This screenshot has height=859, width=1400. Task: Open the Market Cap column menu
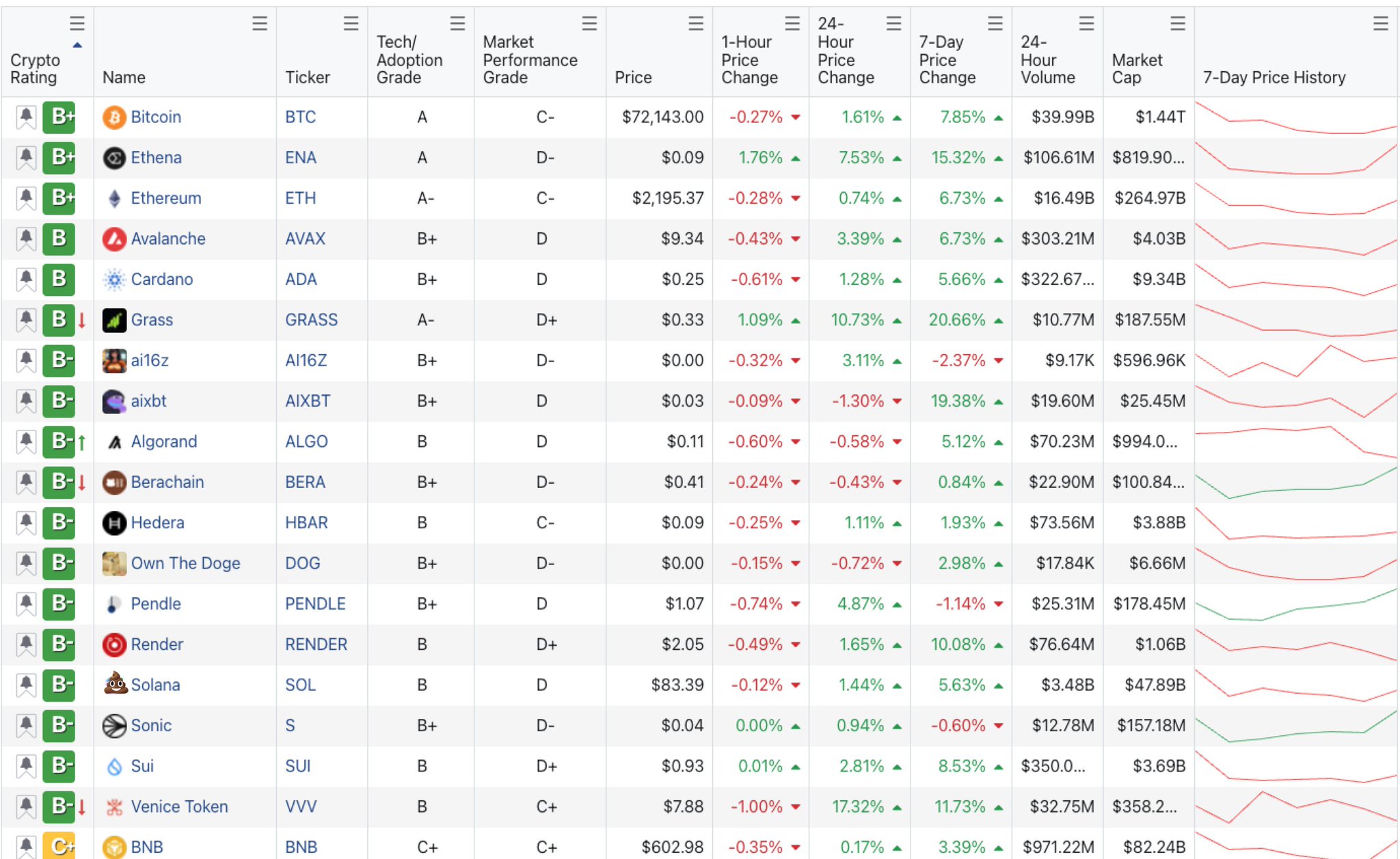pos(1177,24)
